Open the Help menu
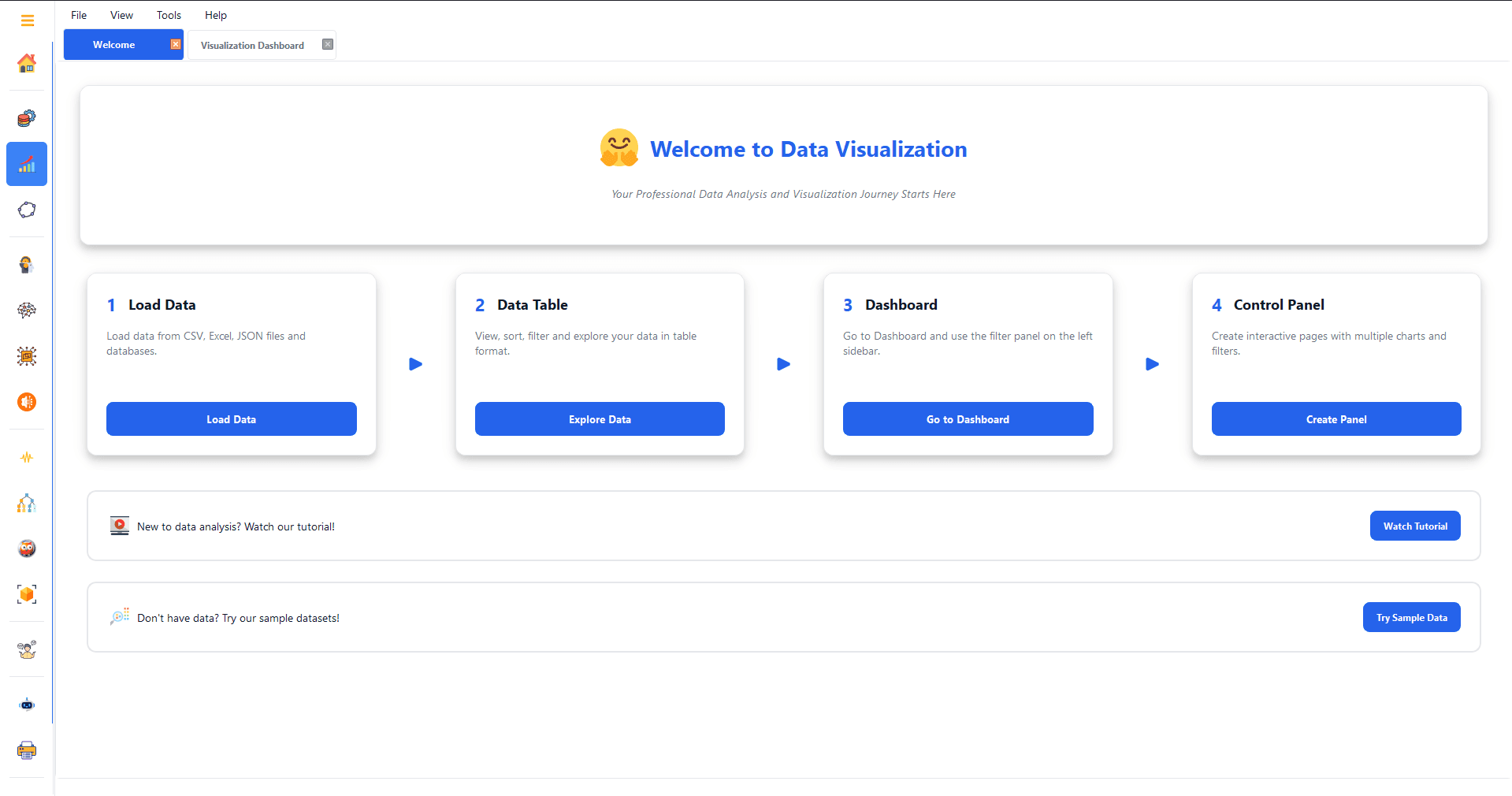This screenshot has width=1512, height=796. coord(216,15)
